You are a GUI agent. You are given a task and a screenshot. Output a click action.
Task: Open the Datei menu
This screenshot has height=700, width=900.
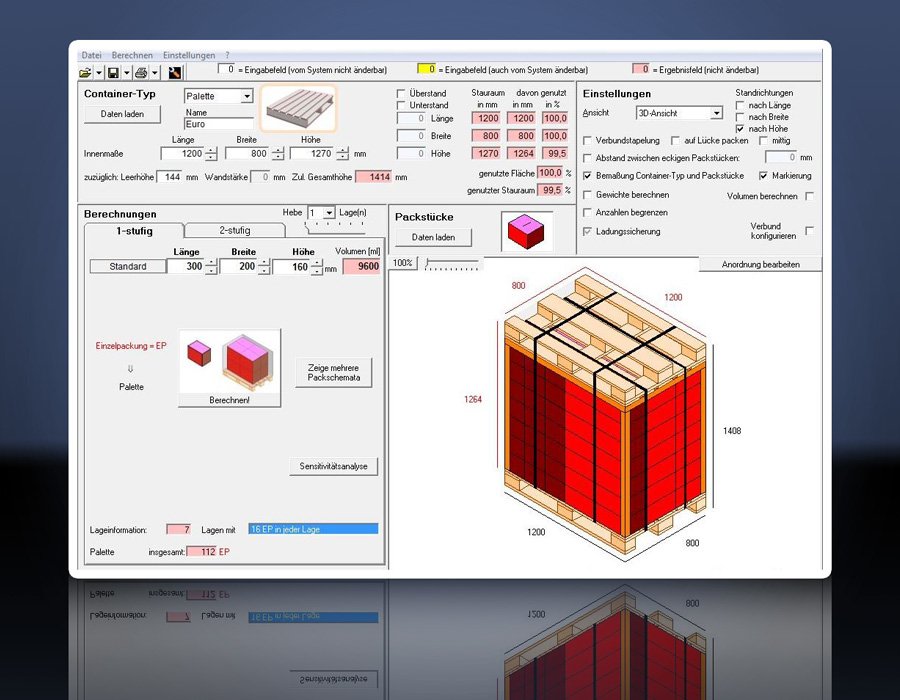[x=91, y=55]
